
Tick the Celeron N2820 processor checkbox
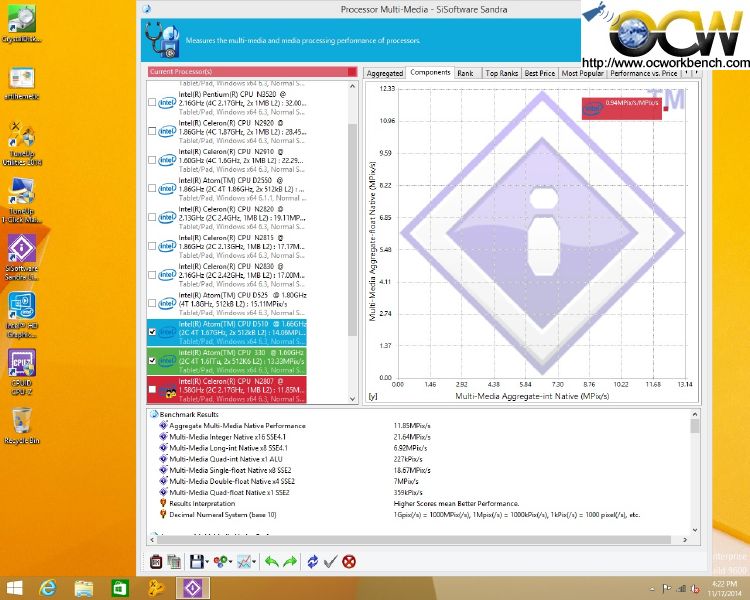(152, 217)
